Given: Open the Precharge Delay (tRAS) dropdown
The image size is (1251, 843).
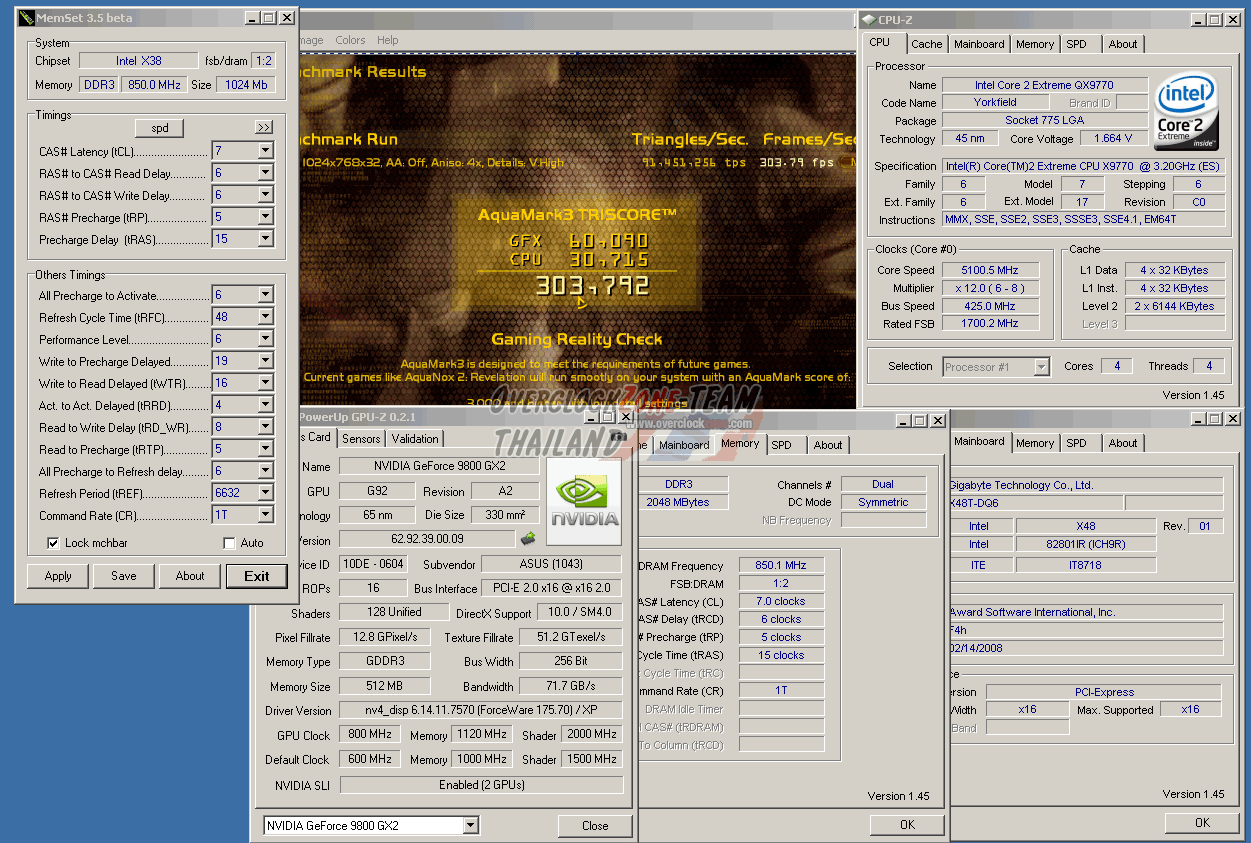Looking at the screenshot, I should point(265,239).
